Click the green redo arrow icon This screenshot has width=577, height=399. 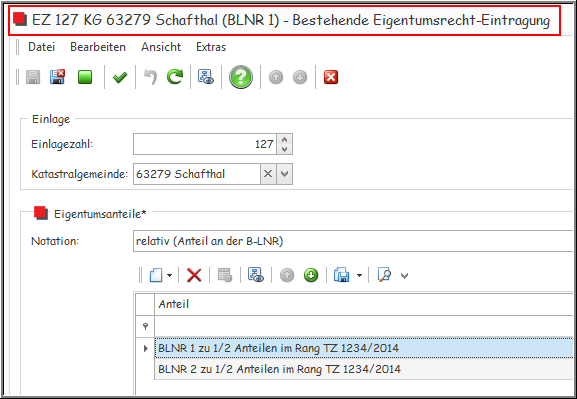(x=175, y=77)
